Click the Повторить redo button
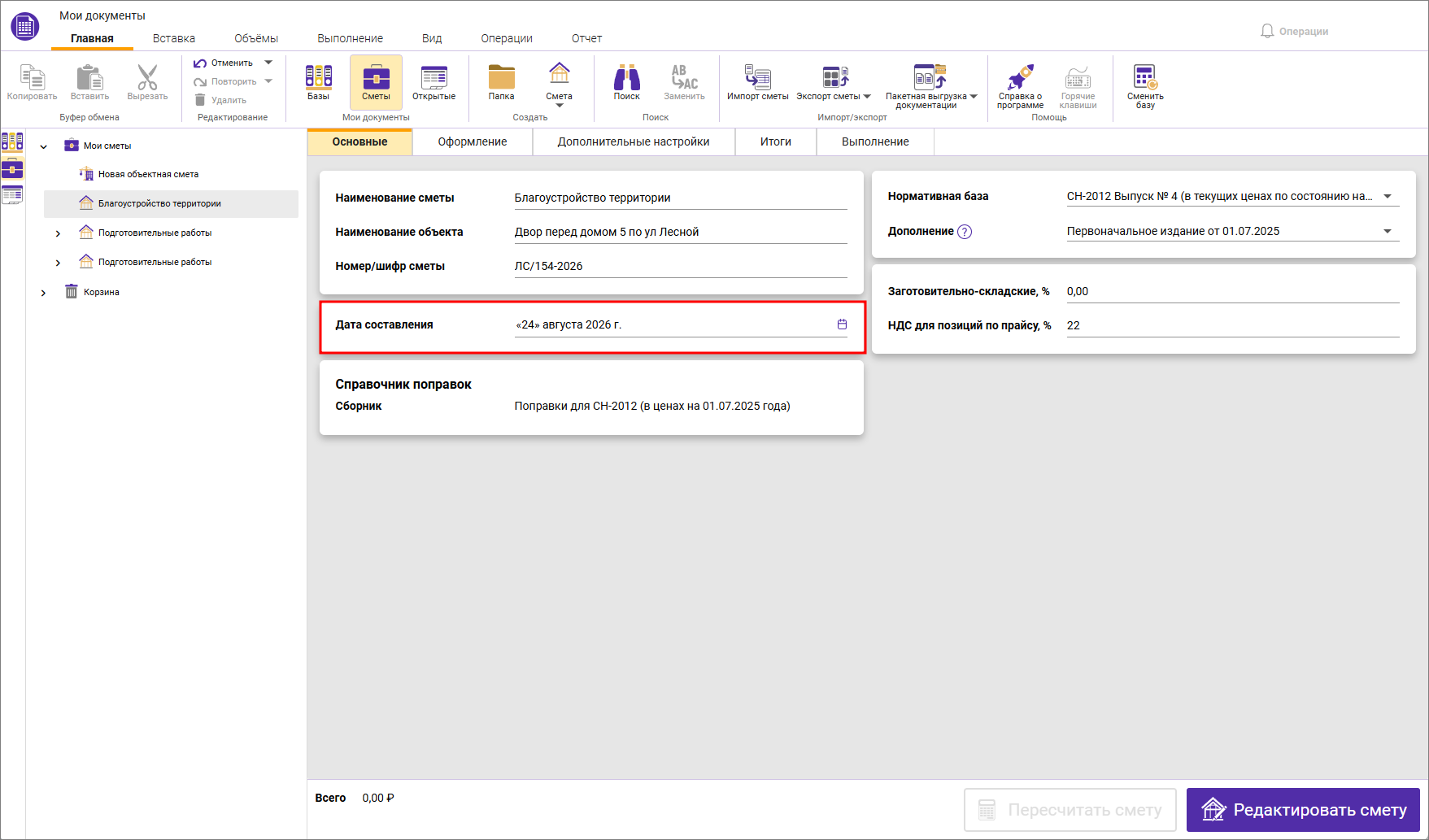1429x840 pixels. (x=225, y=81)
